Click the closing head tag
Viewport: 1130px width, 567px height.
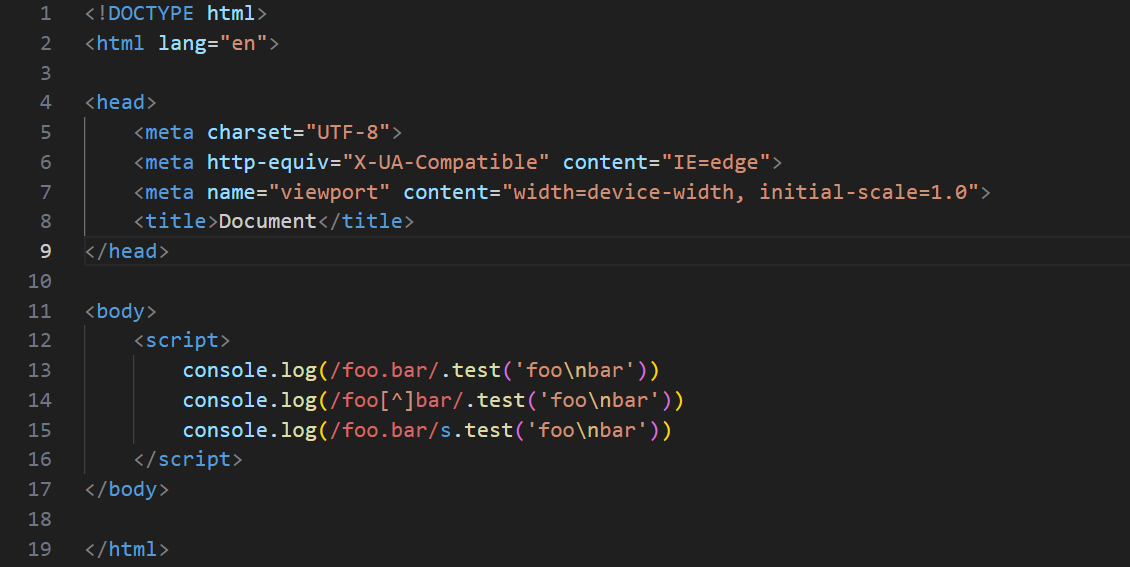[127, 251]
